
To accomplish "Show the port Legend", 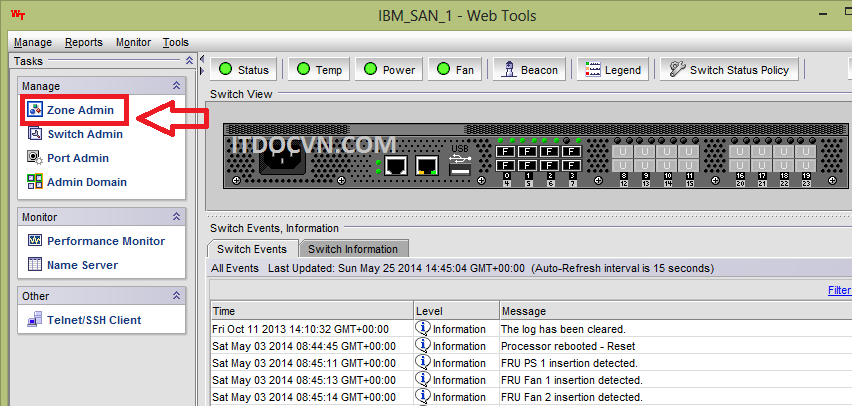I will click(x=612, y=70).
